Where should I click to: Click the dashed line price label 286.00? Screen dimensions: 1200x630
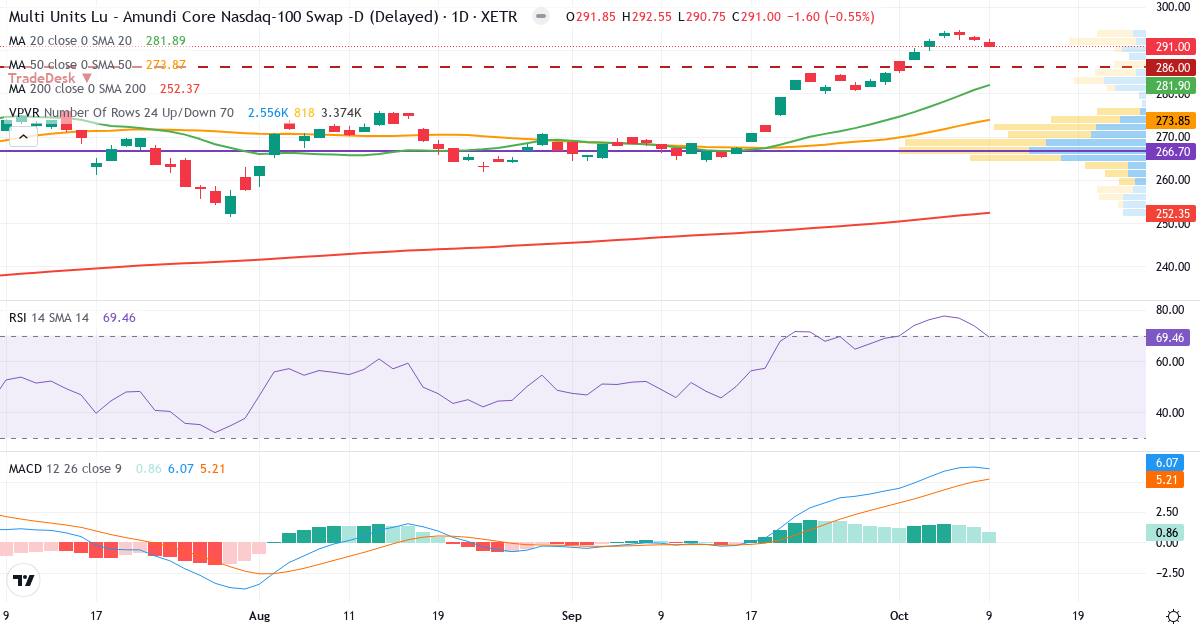click(1171, 67)
